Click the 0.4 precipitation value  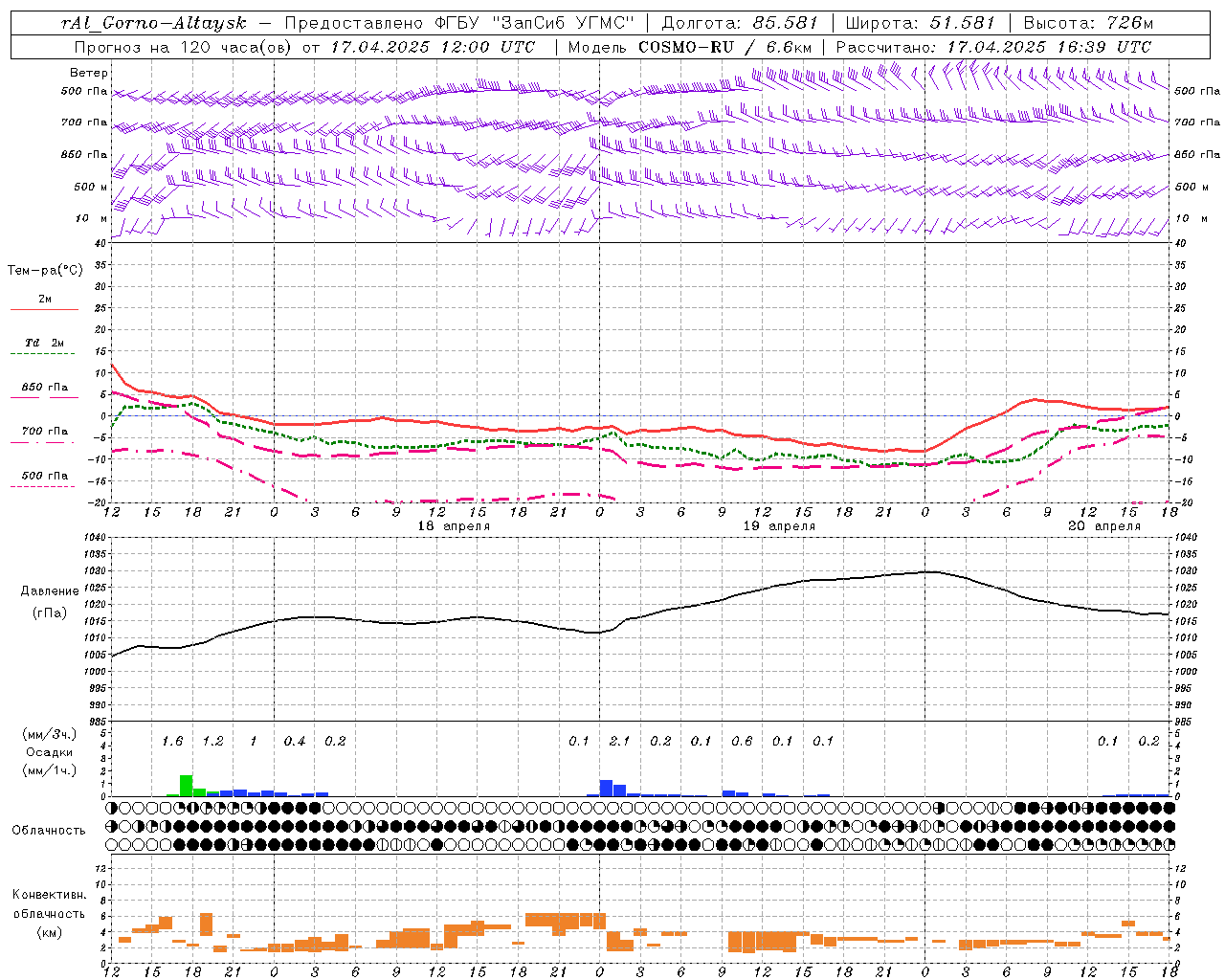295,741
